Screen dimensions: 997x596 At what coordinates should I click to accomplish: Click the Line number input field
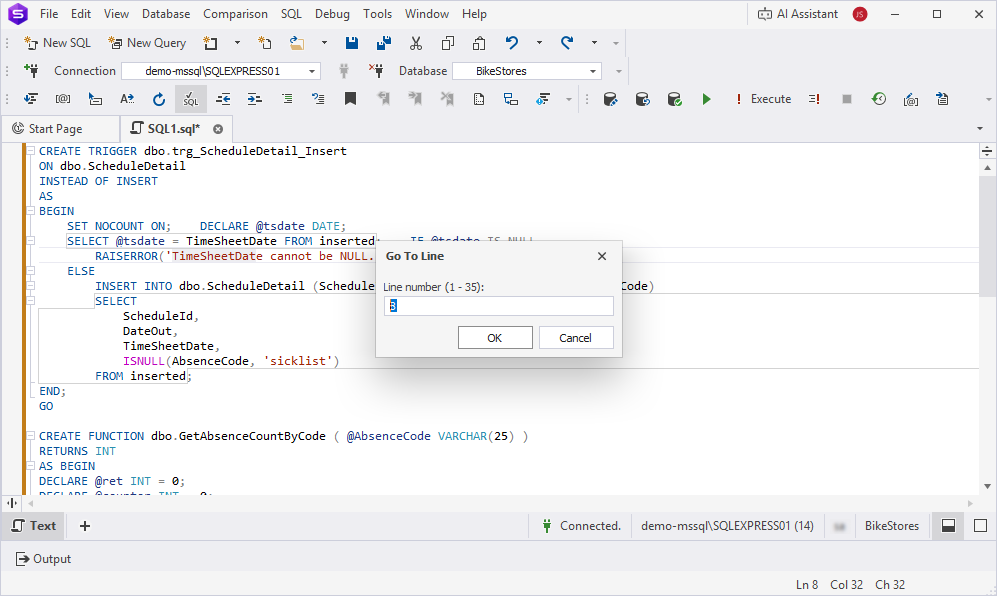pos(498,306)
